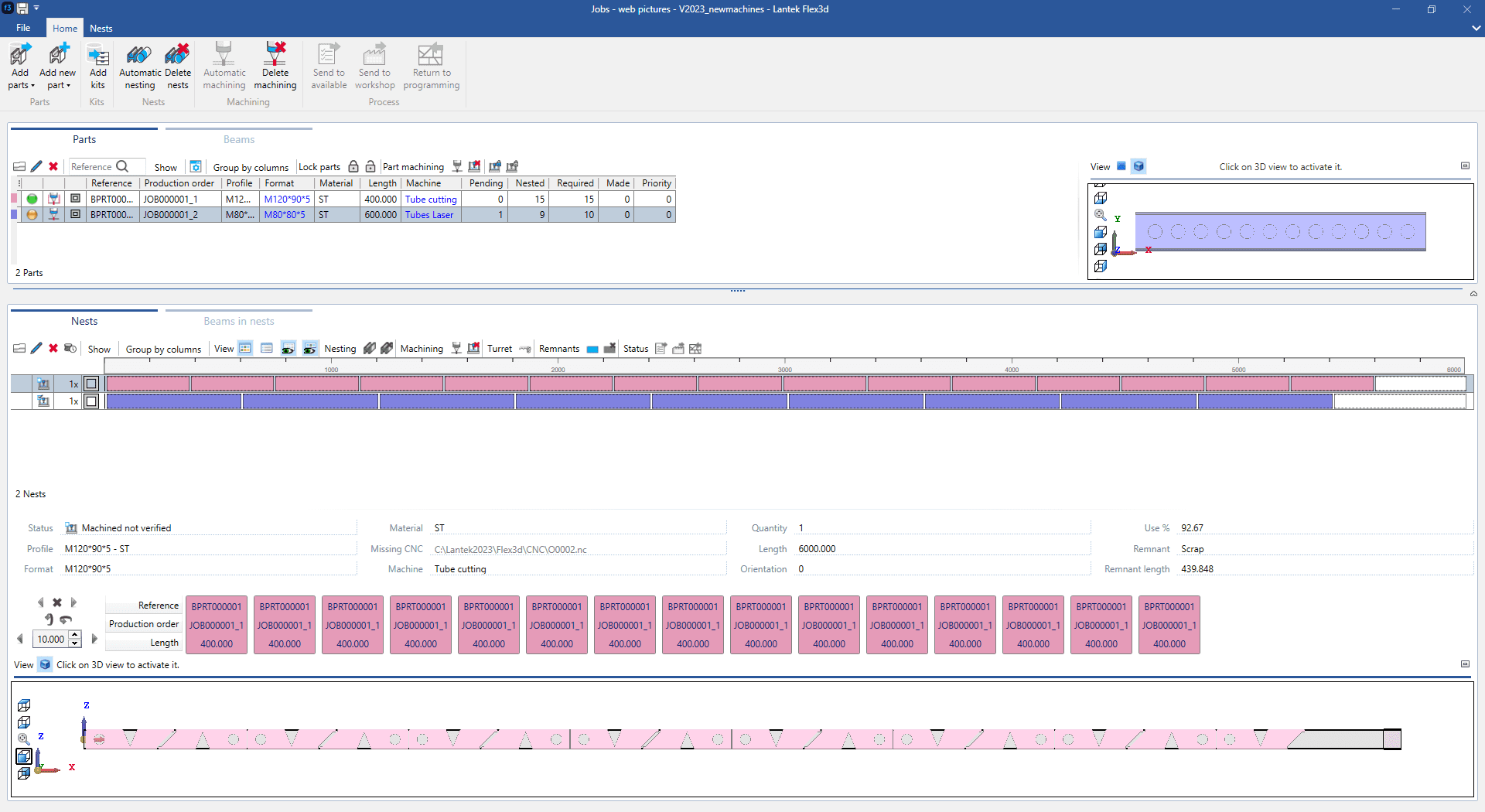This screenshot has height=812, width=1485.
Task: Tick the checkbox on the pink nest row
Action: point(91,384)
